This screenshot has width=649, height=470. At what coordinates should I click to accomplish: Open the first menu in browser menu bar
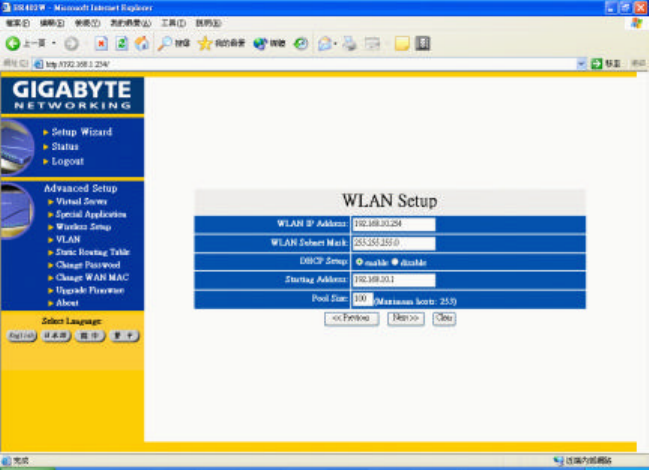click(18, 23)
